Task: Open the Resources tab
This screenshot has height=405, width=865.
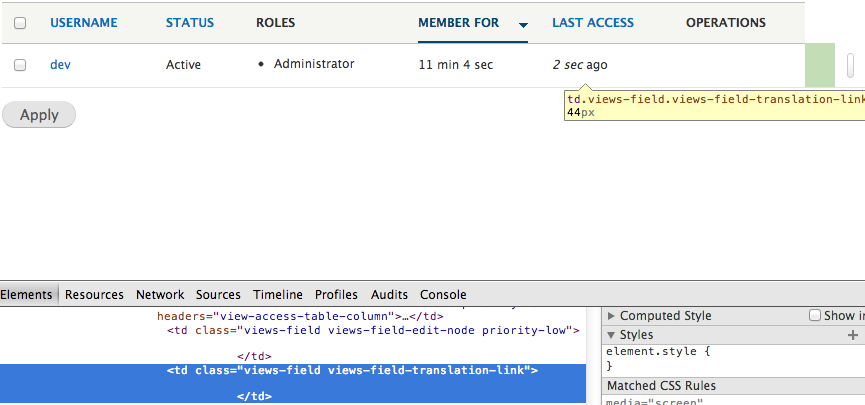Action: pyautogui.click(x=94, y=294)
